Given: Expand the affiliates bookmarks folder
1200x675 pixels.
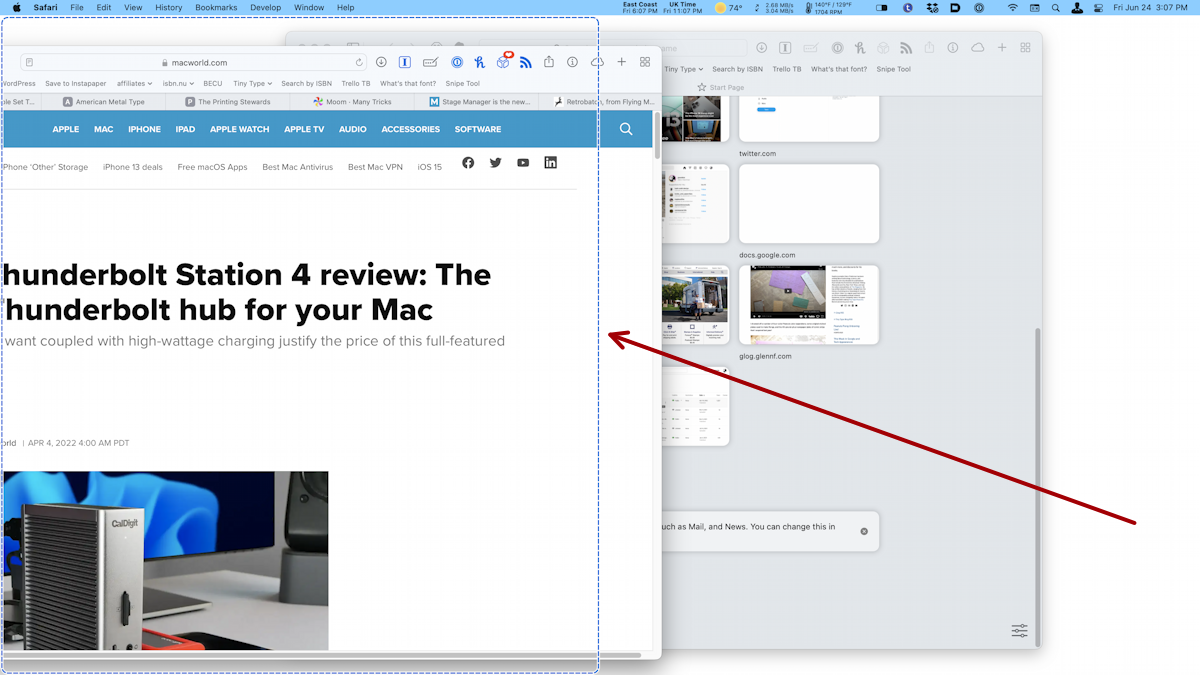Looking at the screenshot, I should [134, 83].
